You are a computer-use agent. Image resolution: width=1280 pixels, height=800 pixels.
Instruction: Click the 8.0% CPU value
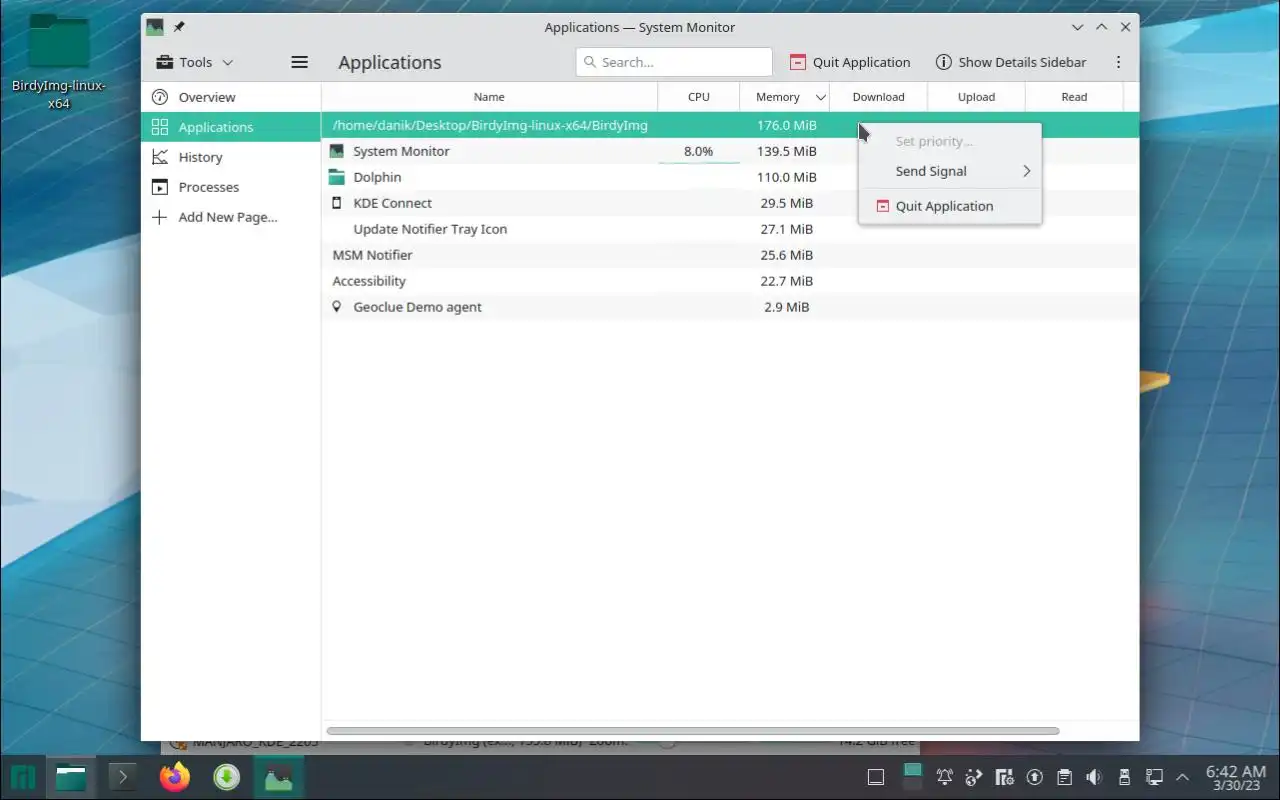698,151
